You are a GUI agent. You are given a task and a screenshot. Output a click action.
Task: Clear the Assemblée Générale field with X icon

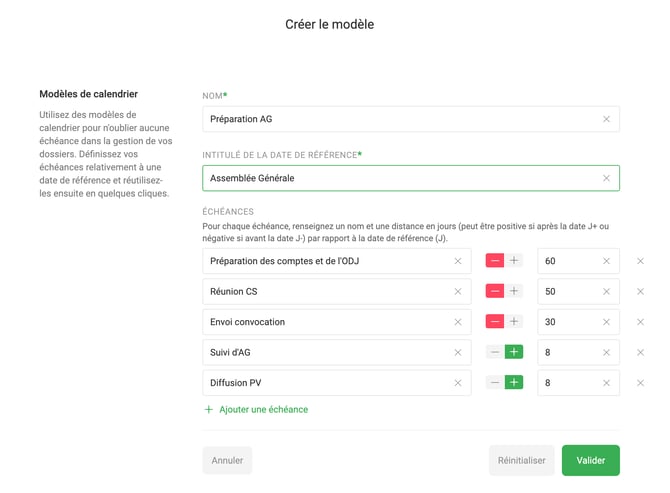pos(606,179)
